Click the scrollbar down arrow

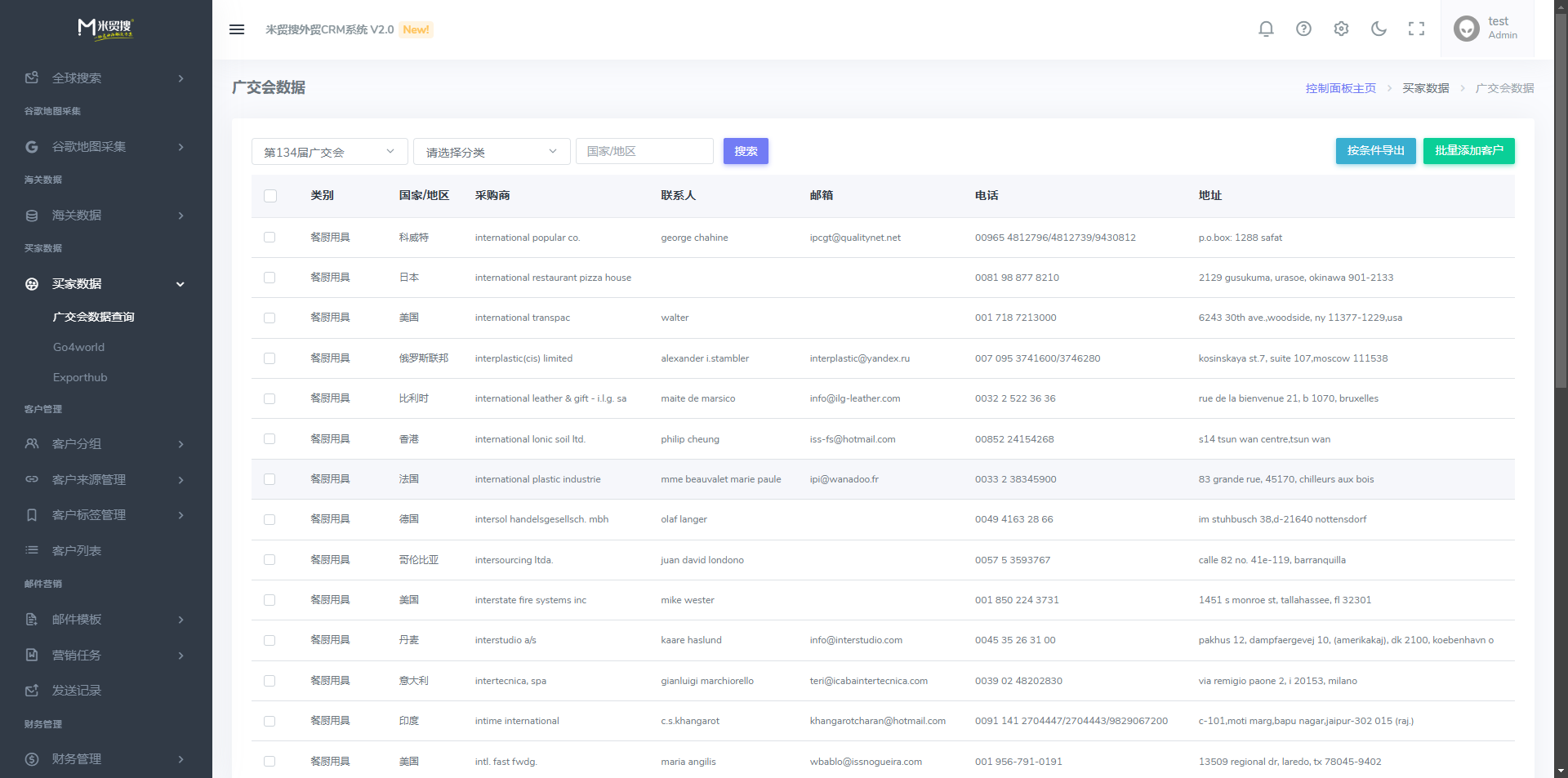tap(1561, 771)
